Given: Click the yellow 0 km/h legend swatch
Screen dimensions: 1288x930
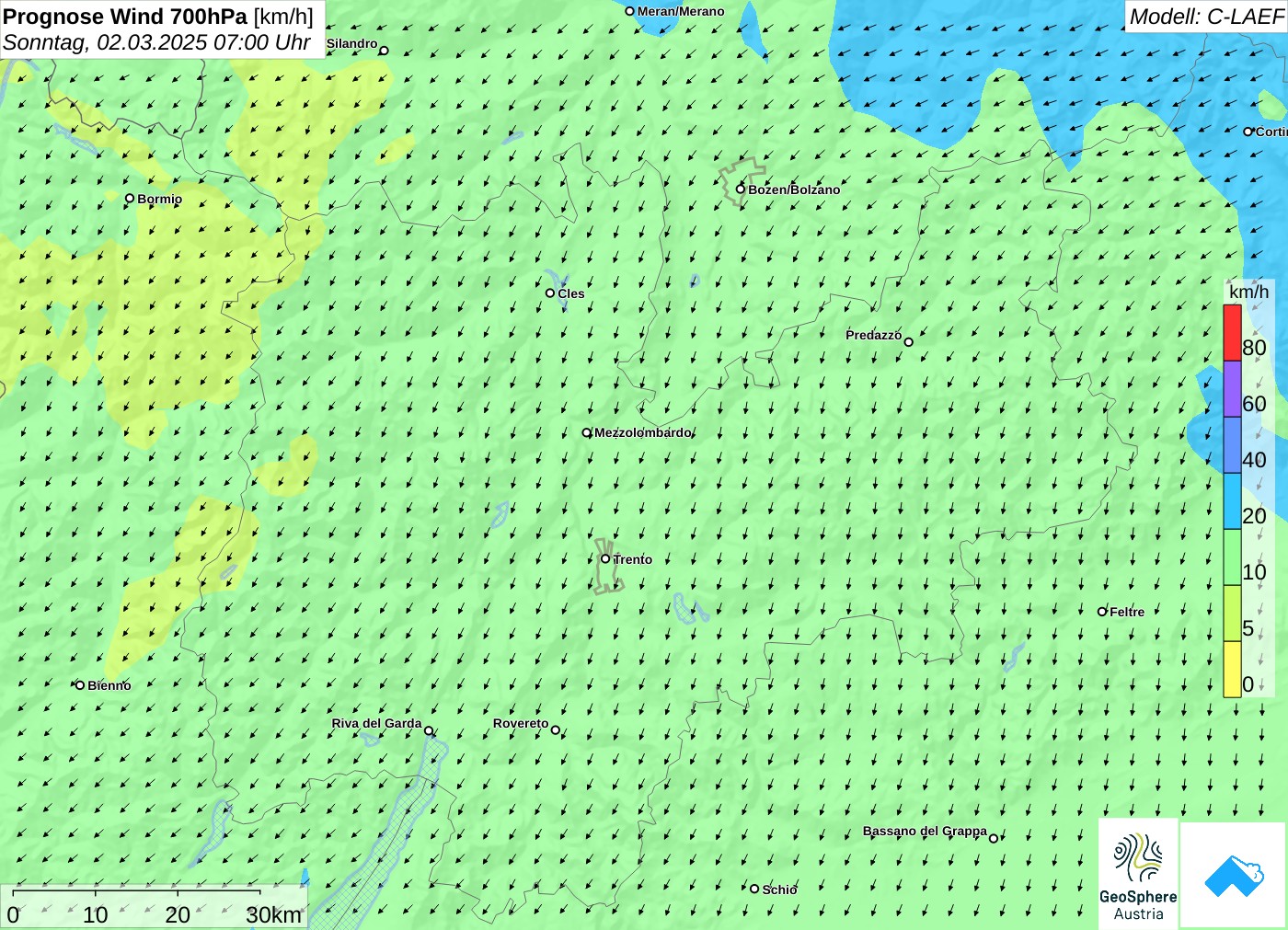Looking at the screenshot, I should [x=1232, y=669].
